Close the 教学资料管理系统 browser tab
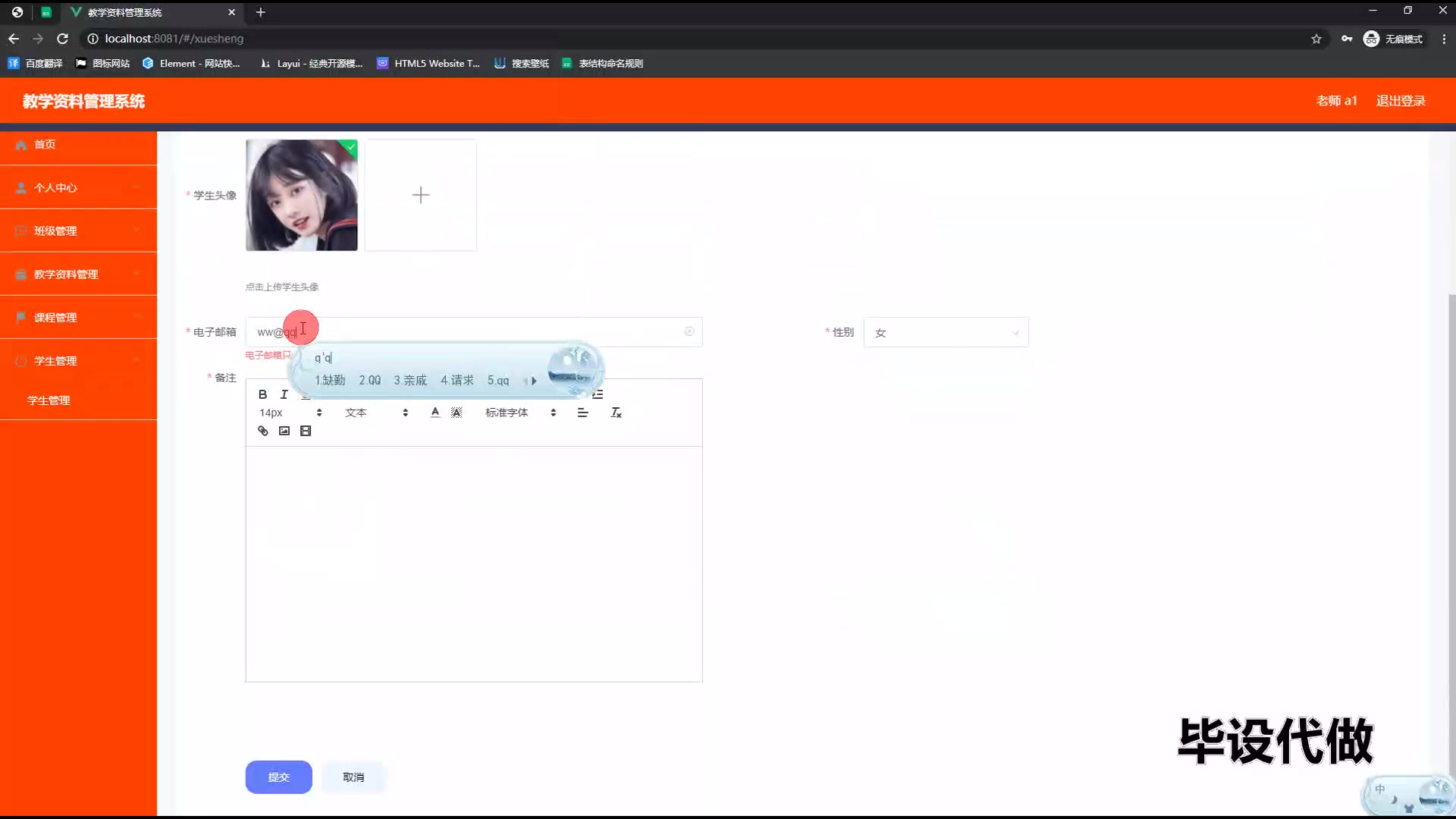The width and height of the screenshot is (1456, 819). point(232,12)
